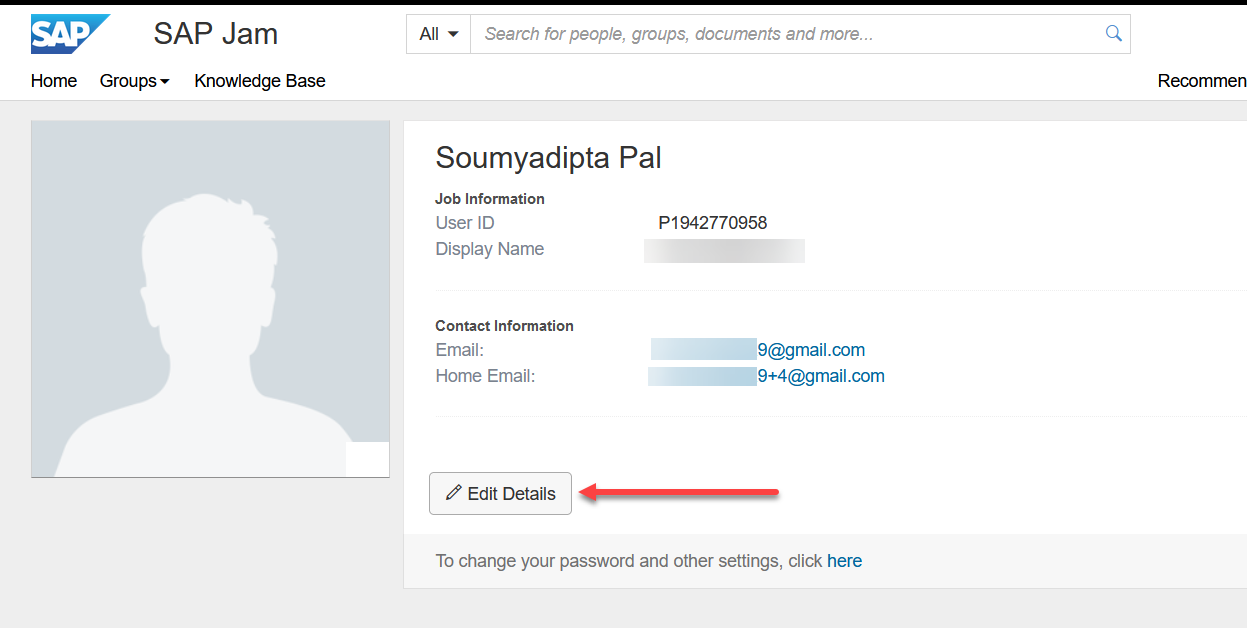Viewport: 1247px width, 628px height.
Task: Click the SAP logo
Action: (x=70, y=34)
